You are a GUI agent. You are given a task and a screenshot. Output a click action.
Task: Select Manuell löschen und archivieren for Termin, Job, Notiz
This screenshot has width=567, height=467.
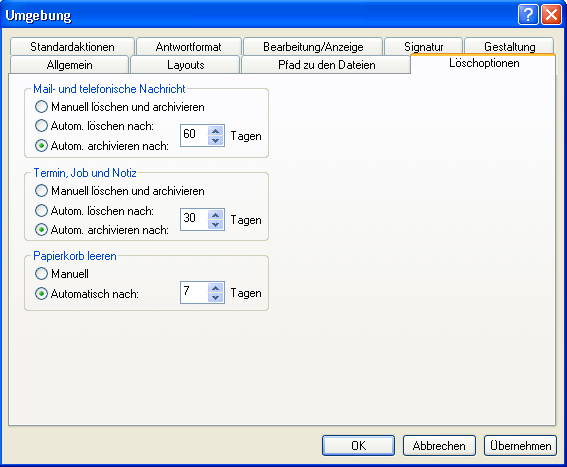[120, 191]
